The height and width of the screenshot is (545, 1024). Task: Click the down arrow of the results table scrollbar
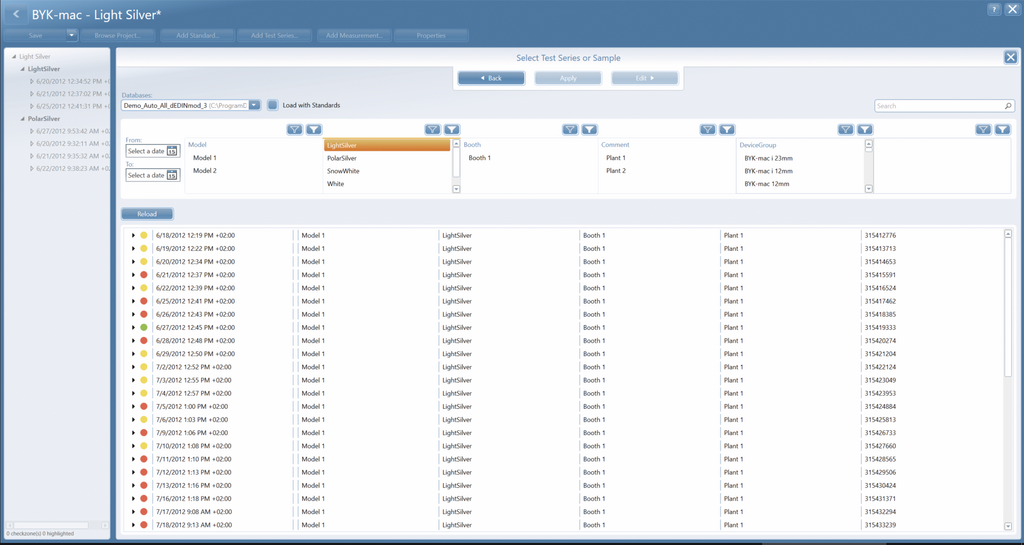pyautogui.click(x=1008, y=525)
